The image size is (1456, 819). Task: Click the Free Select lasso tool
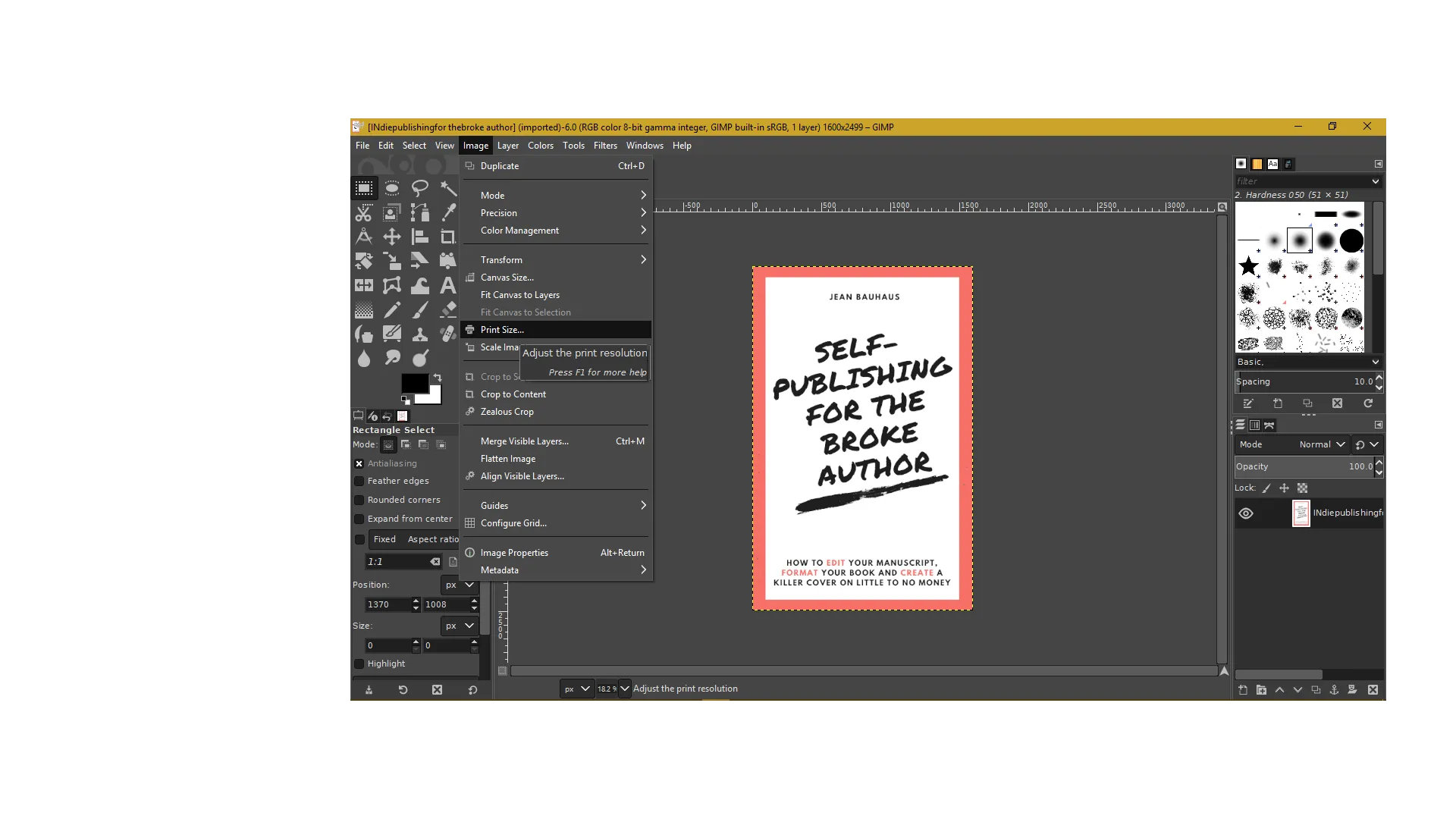point(420,188)
